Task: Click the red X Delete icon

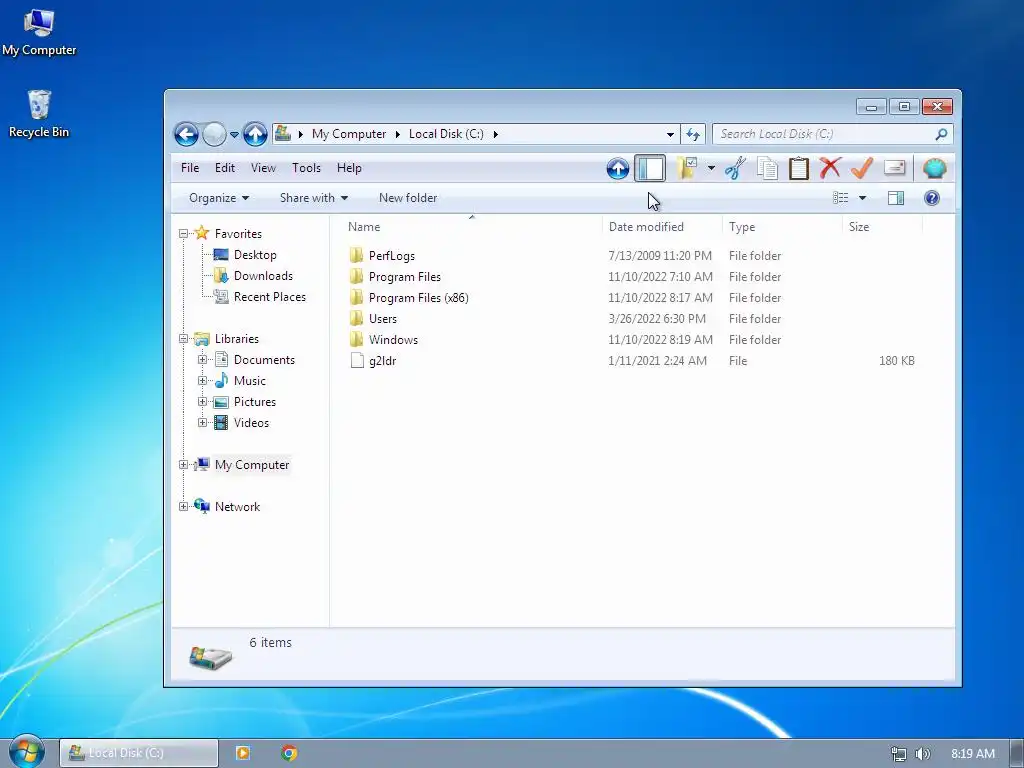Action: [x=830, y=168]
